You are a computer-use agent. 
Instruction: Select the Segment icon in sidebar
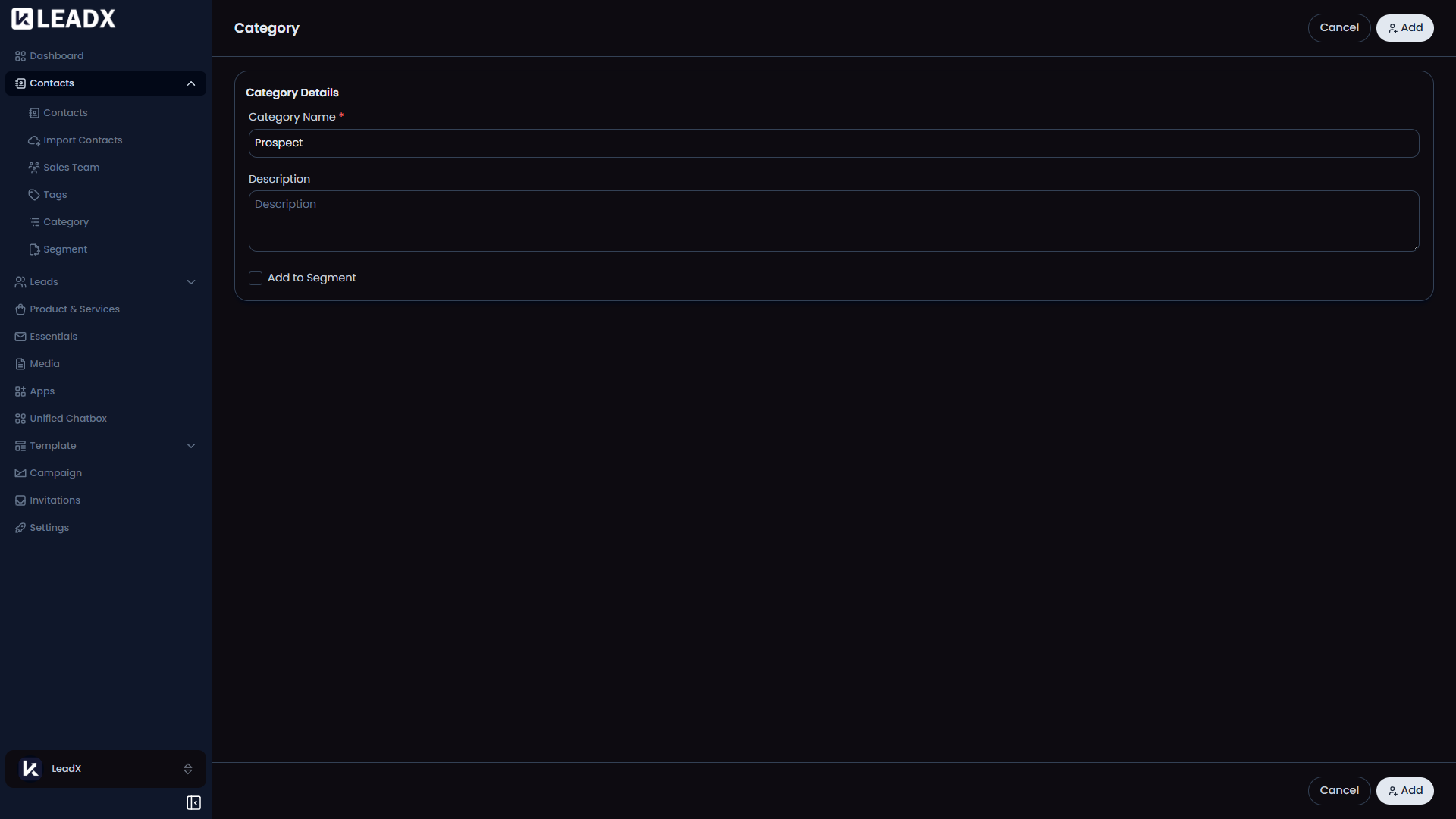pos(34,249)
